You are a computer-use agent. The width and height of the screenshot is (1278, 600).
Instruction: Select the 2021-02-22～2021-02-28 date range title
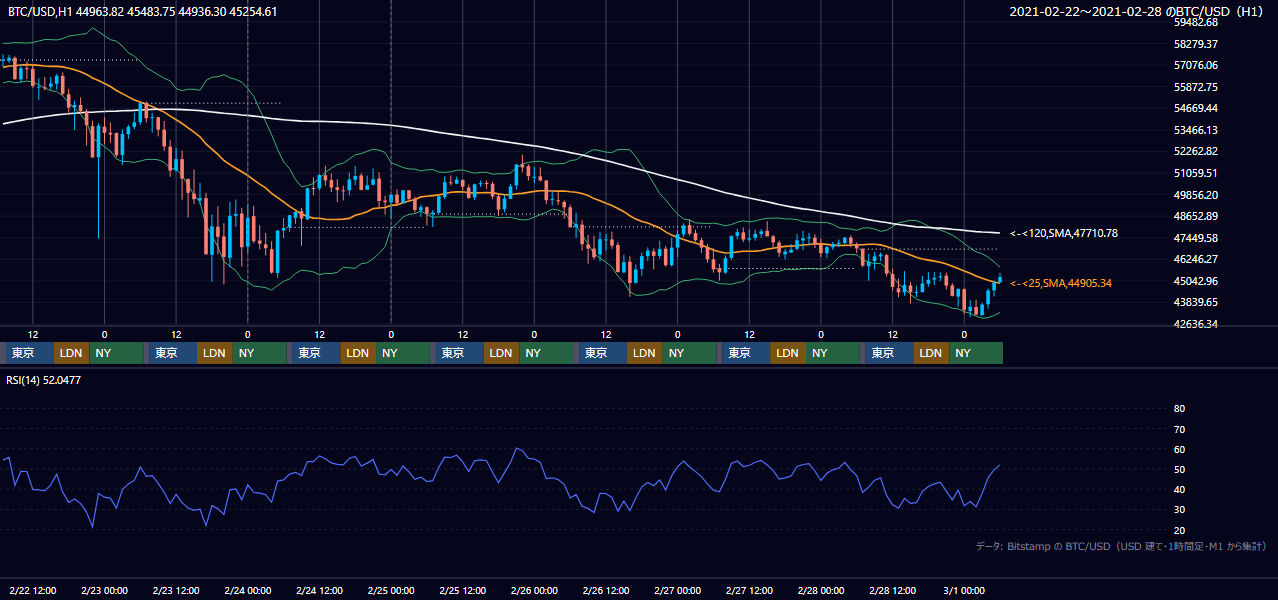[x=1139, y=12]
